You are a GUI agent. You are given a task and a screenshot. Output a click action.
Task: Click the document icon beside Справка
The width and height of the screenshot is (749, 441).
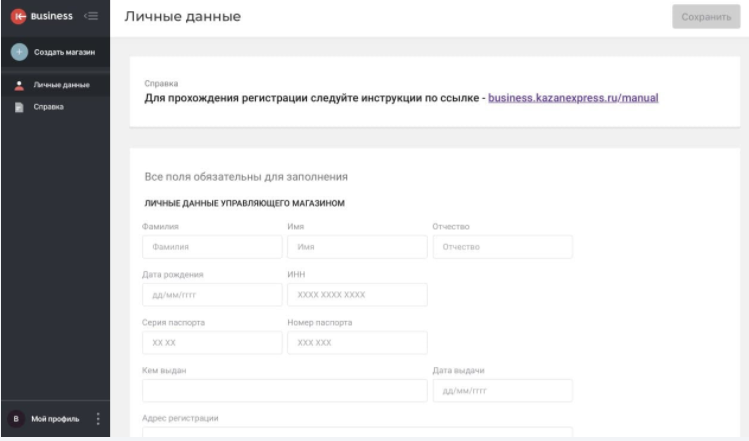coord(18,106)
